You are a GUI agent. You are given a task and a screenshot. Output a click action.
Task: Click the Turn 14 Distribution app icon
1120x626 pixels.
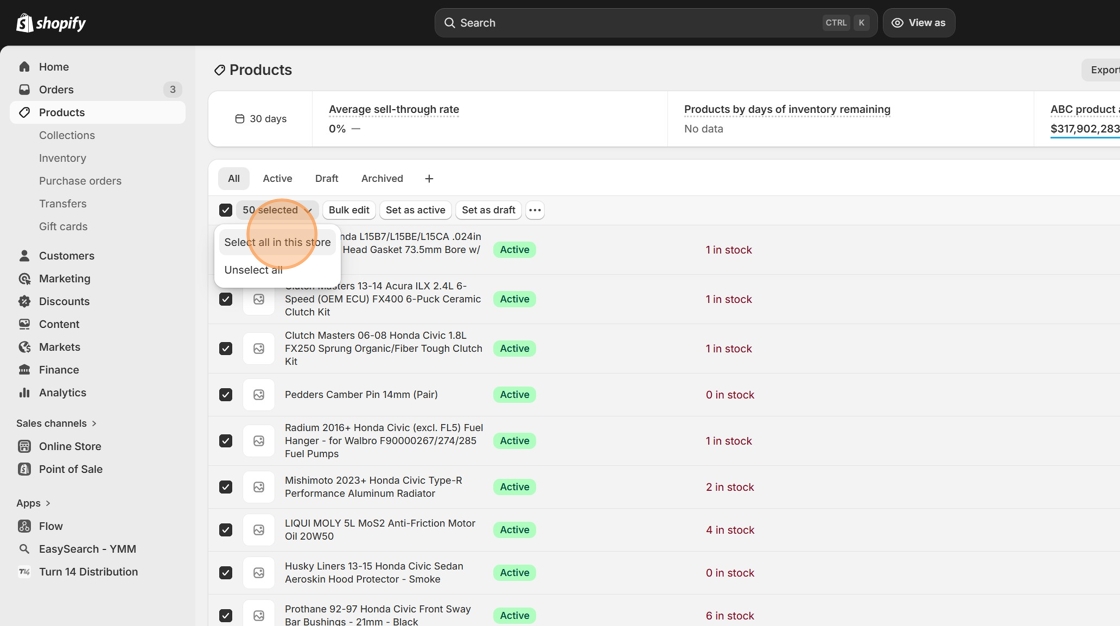(24, 572)
